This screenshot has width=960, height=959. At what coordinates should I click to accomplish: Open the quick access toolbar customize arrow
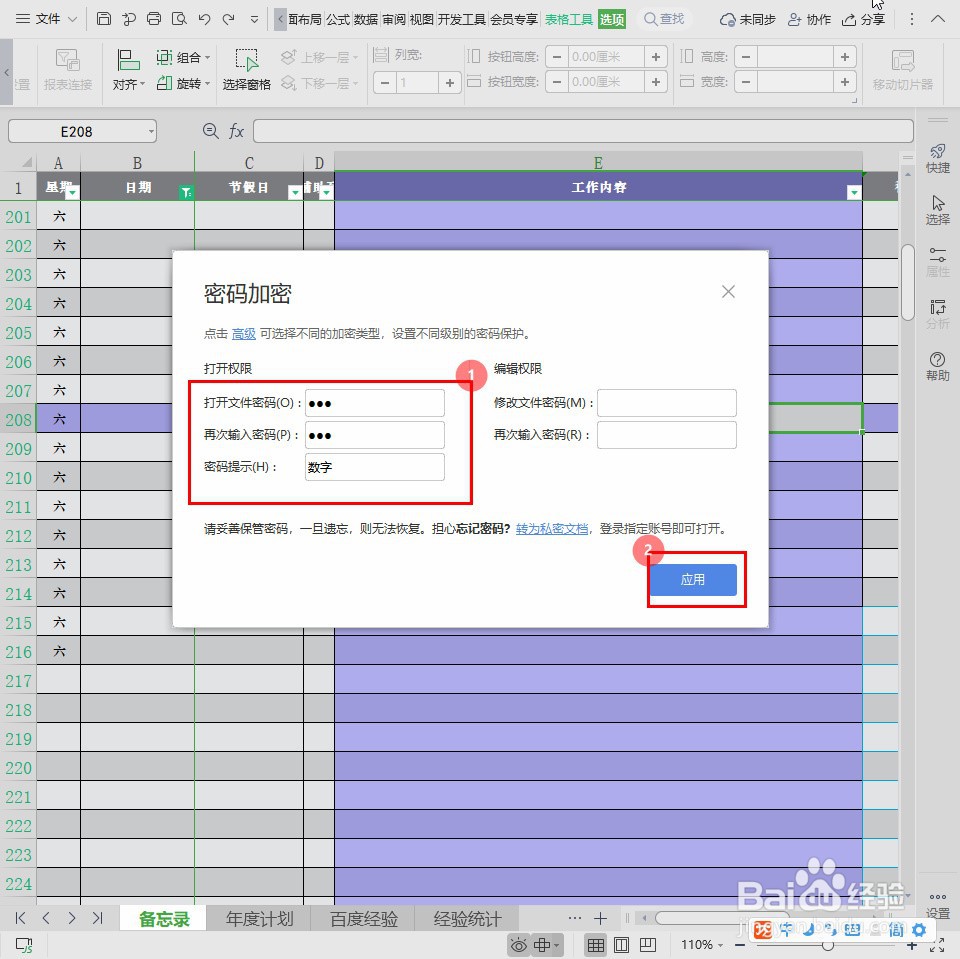[255, 20]
